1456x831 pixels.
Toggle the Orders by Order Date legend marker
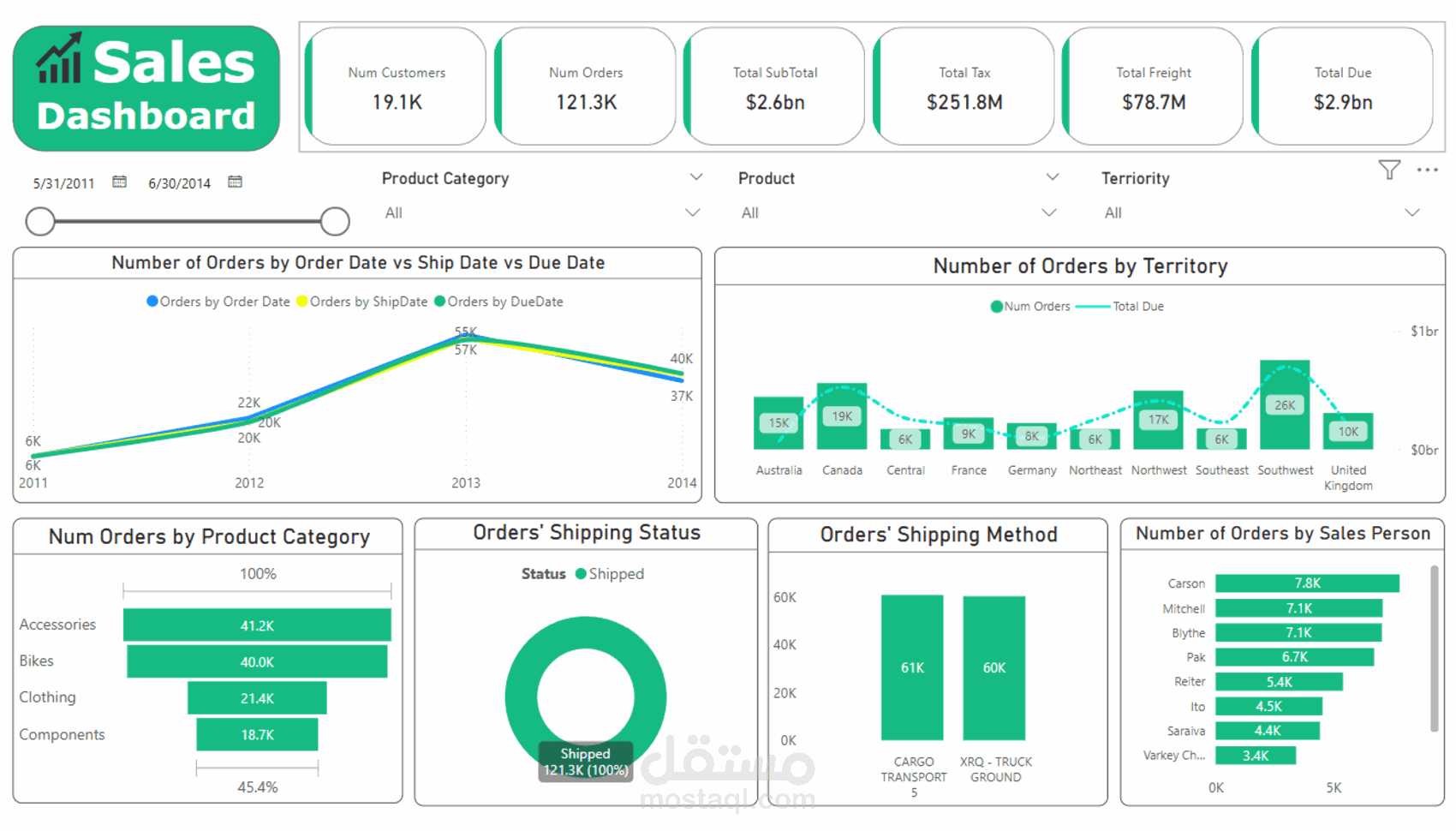(x=152, y=302)
